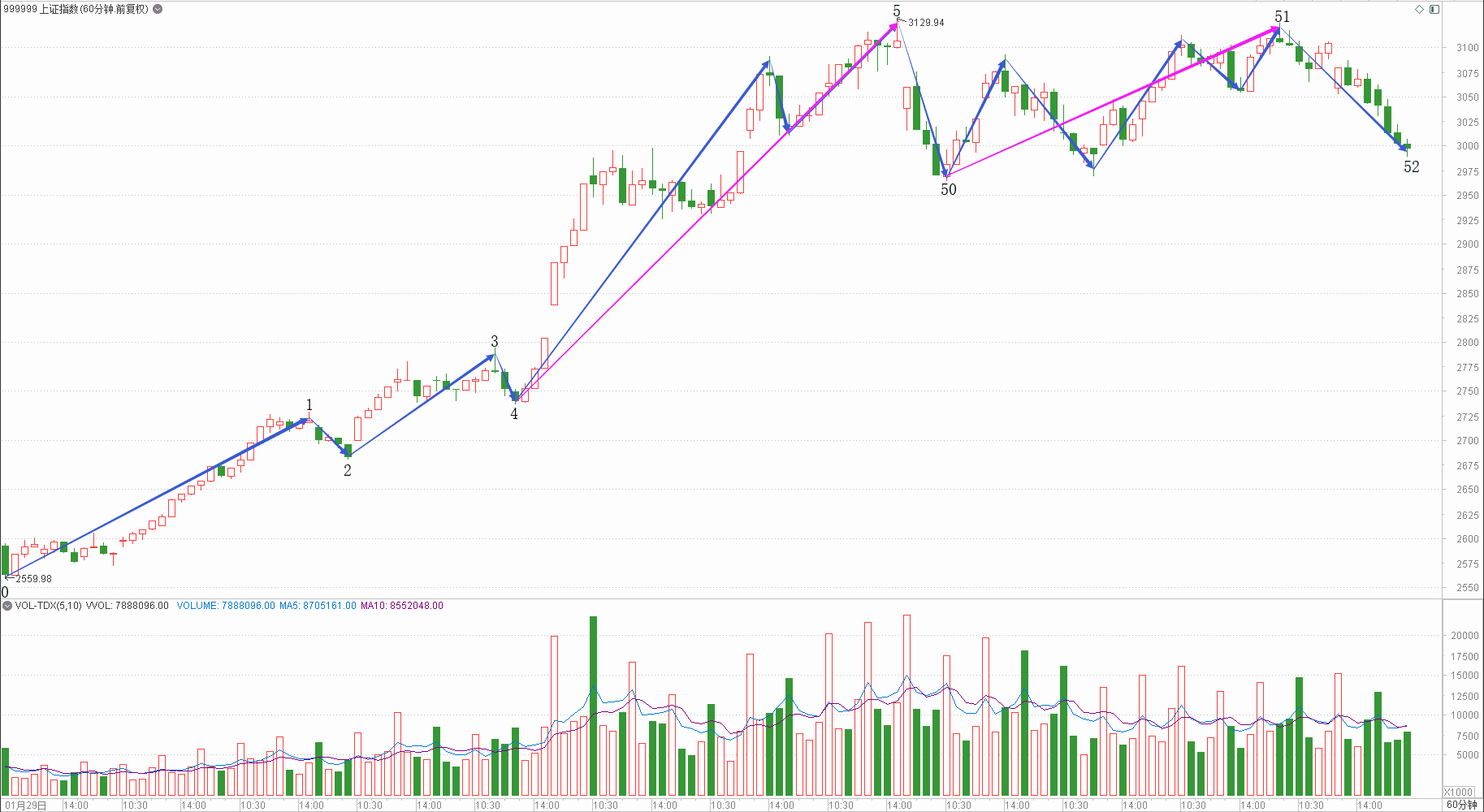Click the diamond icon at chart top right
This screenshot has height=812, width=1484.
coord(1419,9)
